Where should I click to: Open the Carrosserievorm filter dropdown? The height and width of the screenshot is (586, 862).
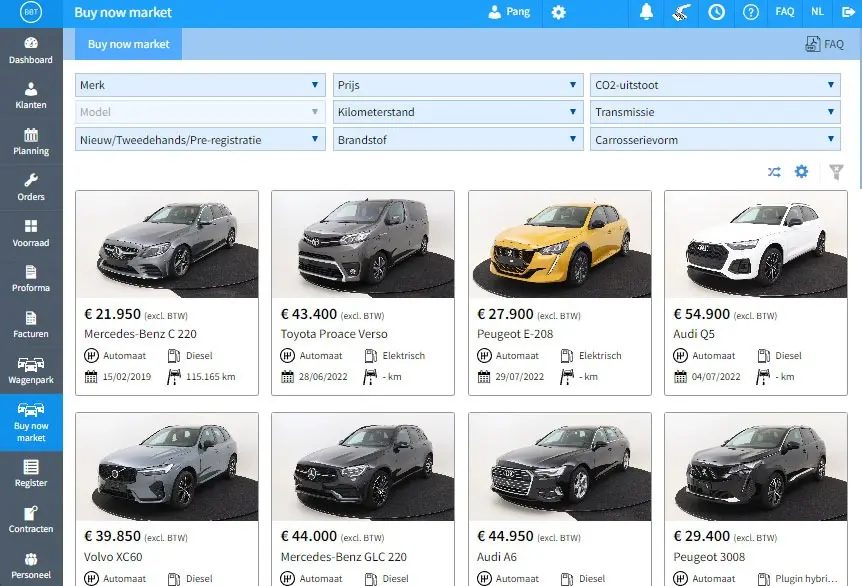click(x=715, y=140)
